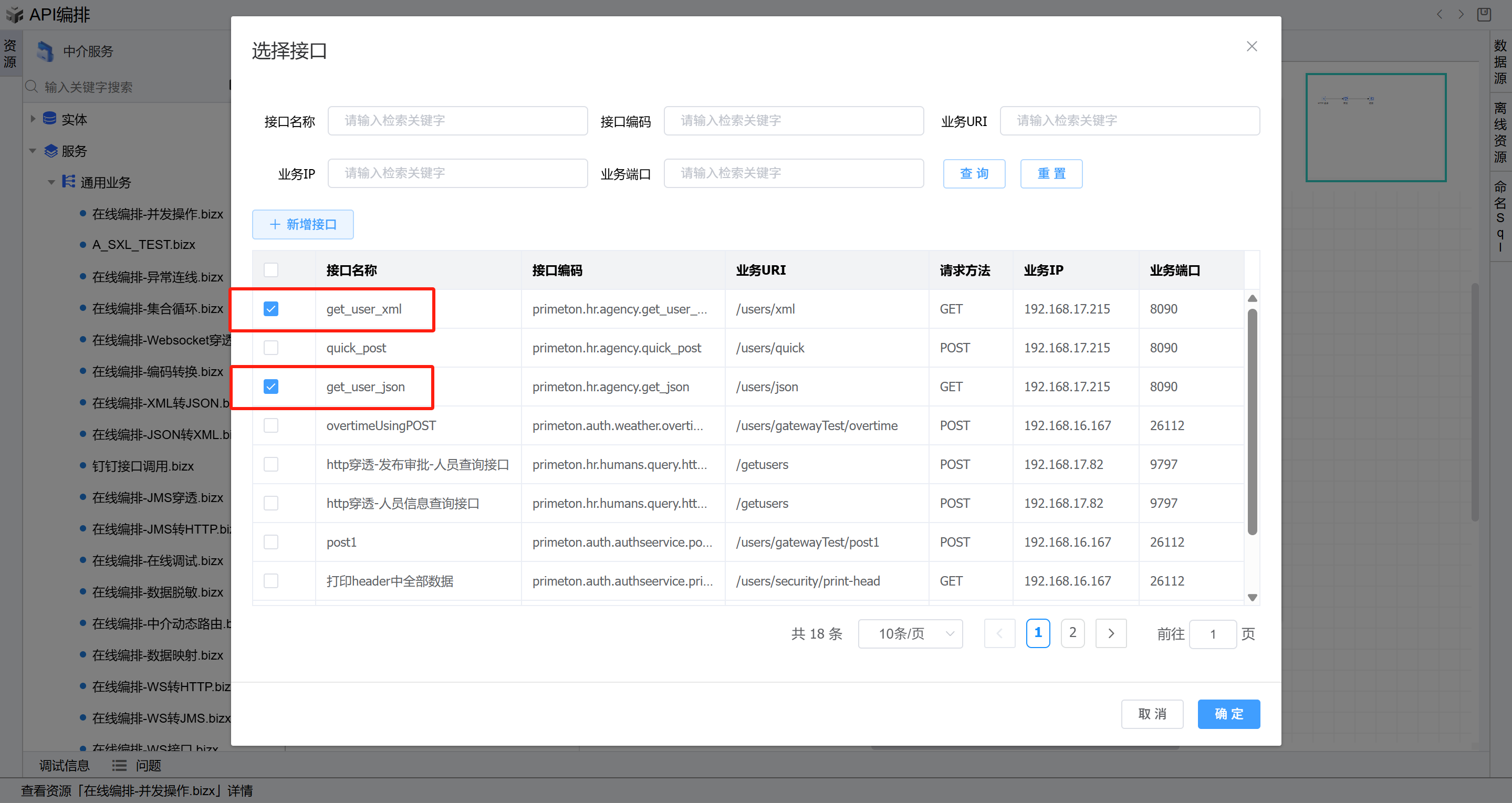Image resolution: width=1512 pixels, height=803 pixels.
Task: Click the table vertical scrollbar down arrow
Action: click(x=1252, y=598)
